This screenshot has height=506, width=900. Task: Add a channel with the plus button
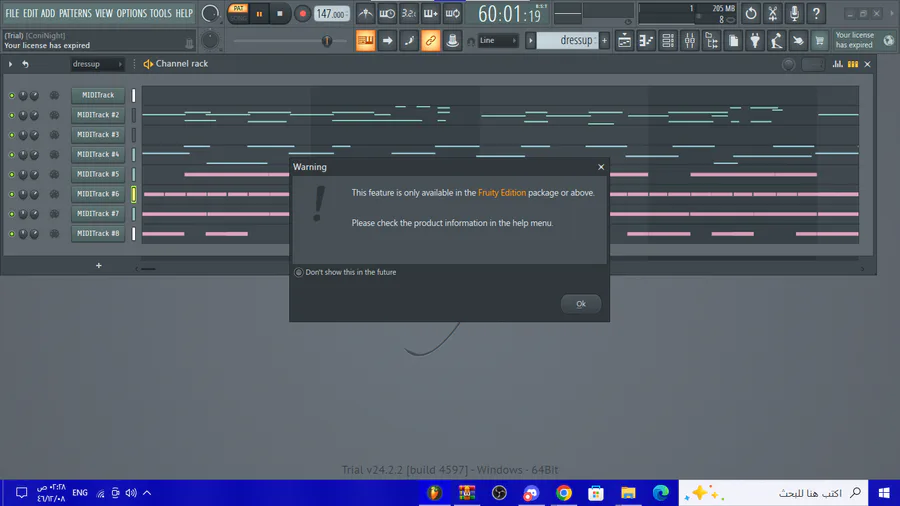99,266
